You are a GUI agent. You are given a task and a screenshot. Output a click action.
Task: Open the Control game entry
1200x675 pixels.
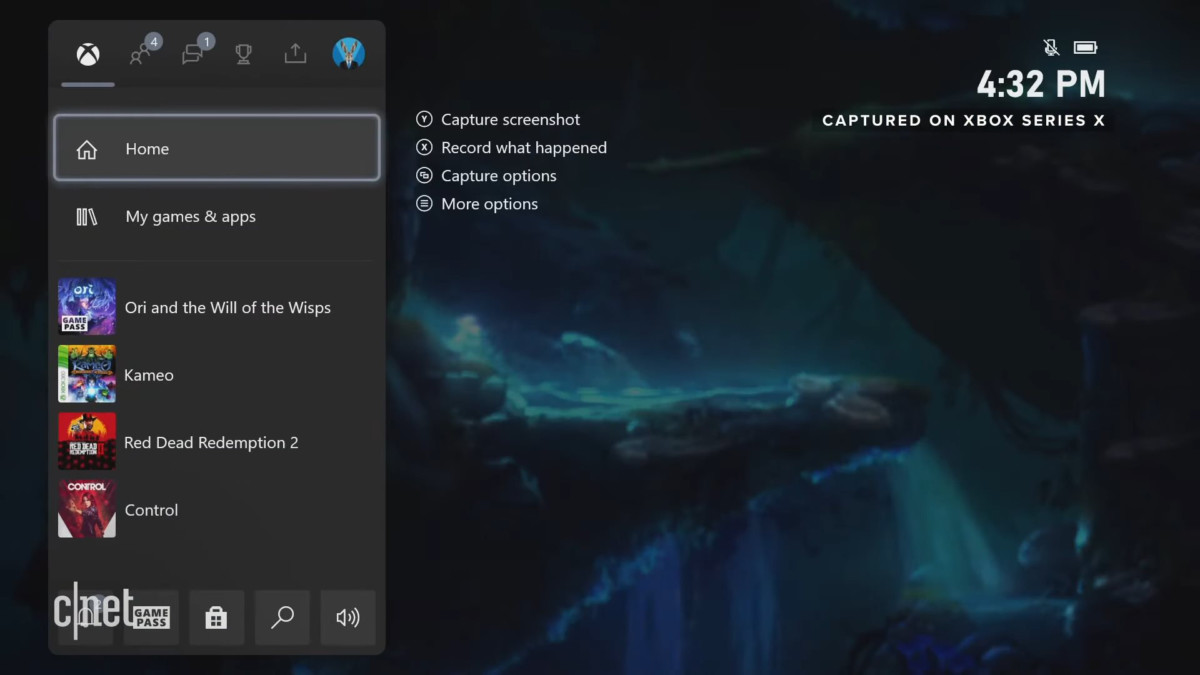pyautogui.click(x=217, y=510)
